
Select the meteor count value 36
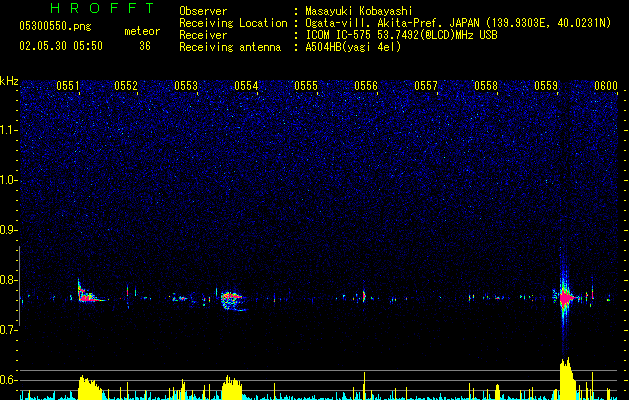coord(145,46)
